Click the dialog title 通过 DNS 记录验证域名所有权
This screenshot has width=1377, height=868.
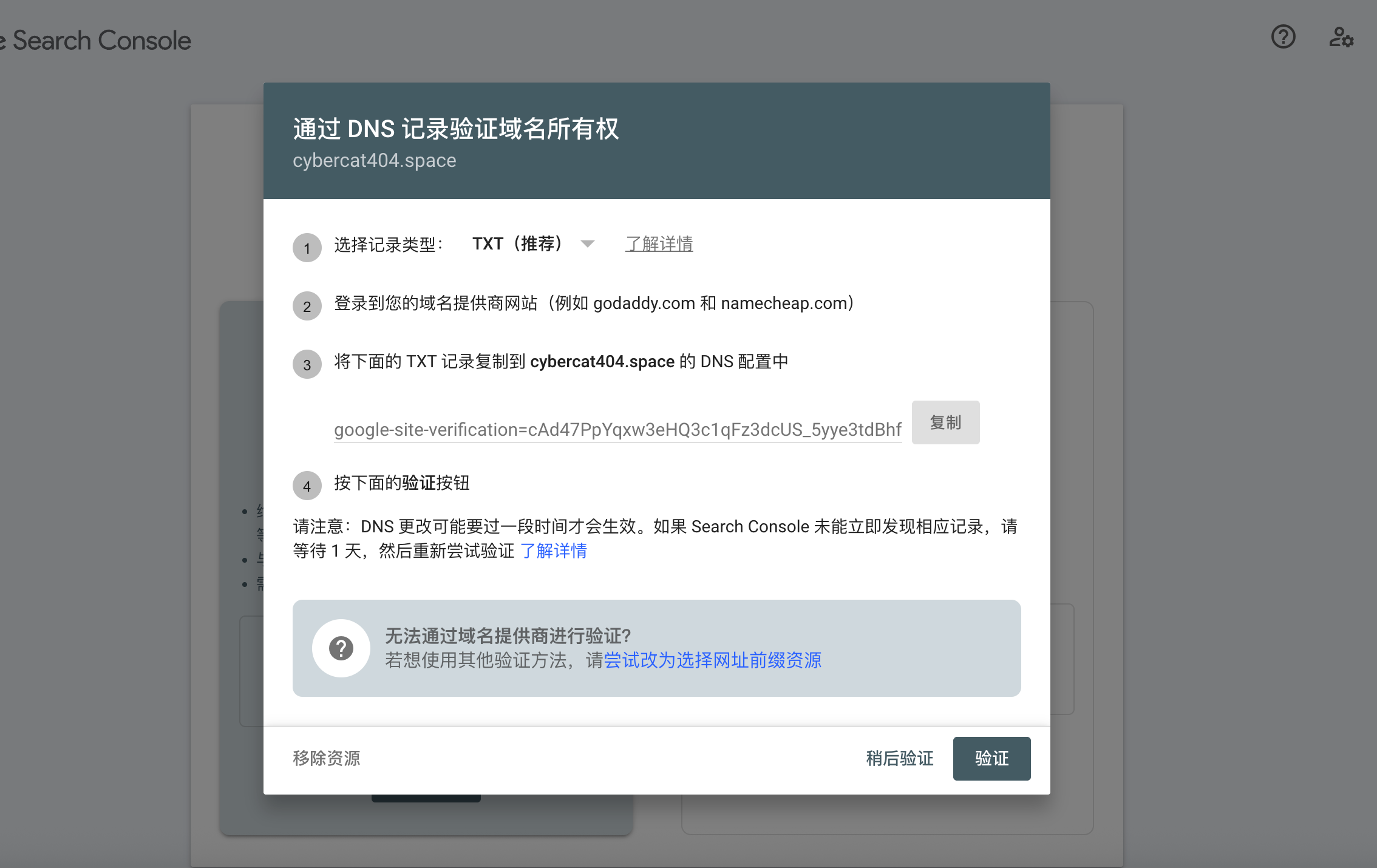(456, 129)
